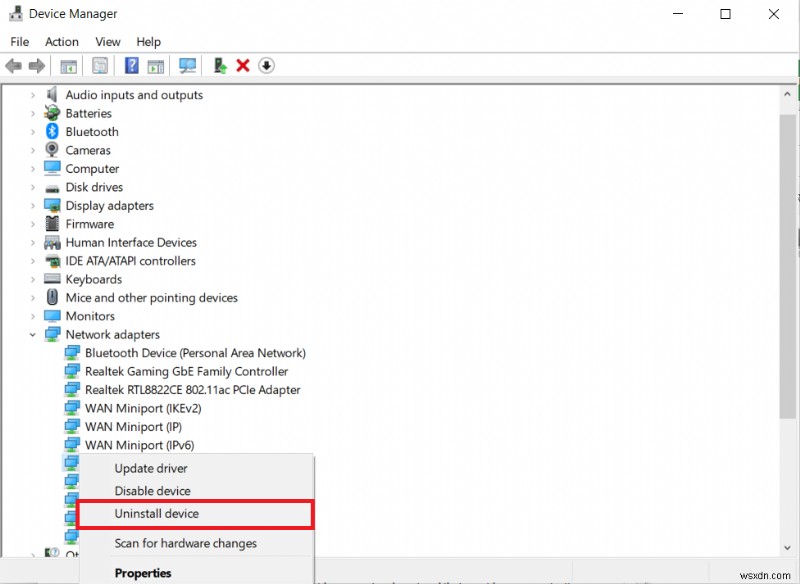Collapse the Bluetooth category
Image resolution: width=800 pixels, height=584 pixels.
(x=33, y=131)
